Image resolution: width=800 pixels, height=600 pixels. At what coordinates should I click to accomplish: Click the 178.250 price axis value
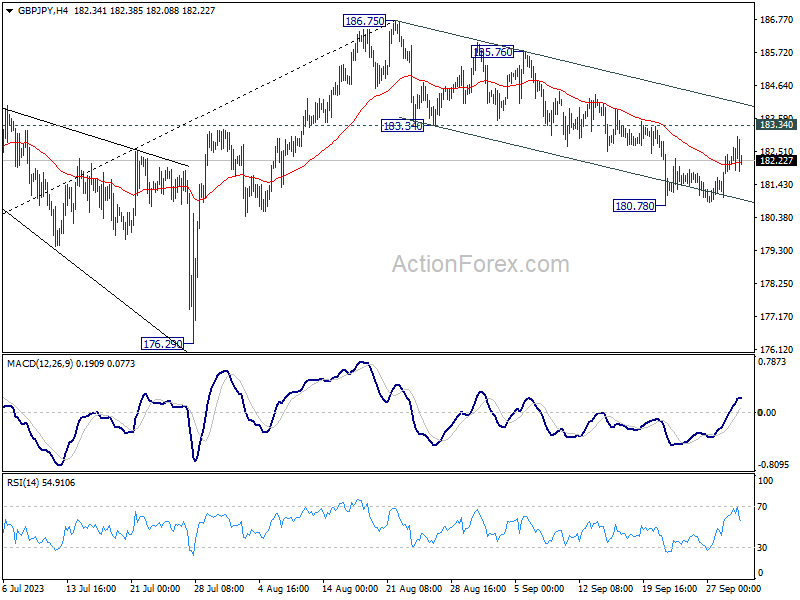(x=777, y=284)
